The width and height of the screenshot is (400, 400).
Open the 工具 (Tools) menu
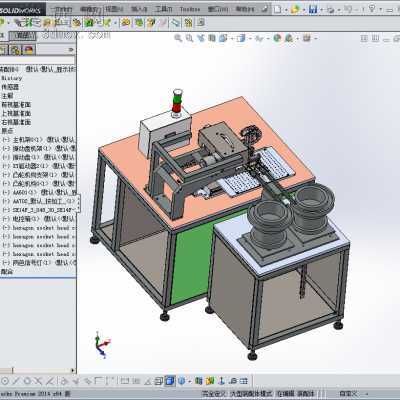coord(163,9)
